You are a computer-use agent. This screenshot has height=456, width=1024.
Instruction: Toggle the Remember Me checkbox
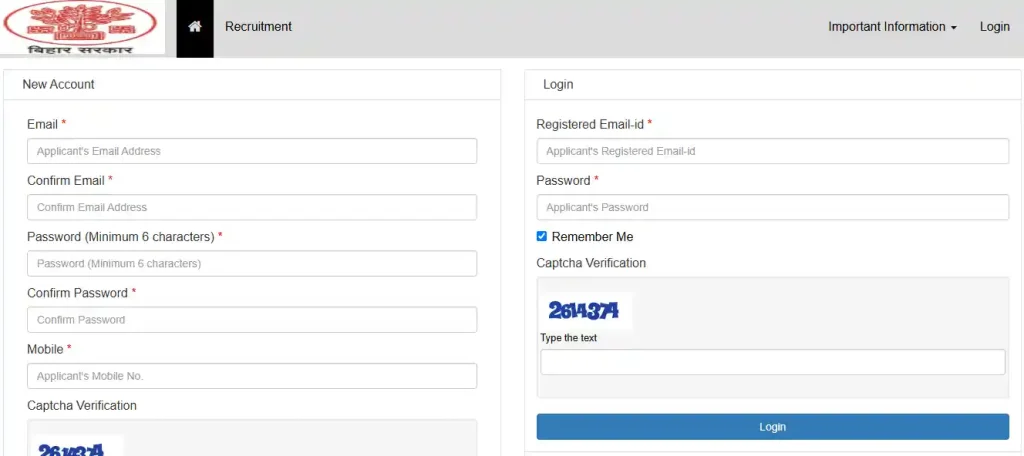(x=541, y=236)
